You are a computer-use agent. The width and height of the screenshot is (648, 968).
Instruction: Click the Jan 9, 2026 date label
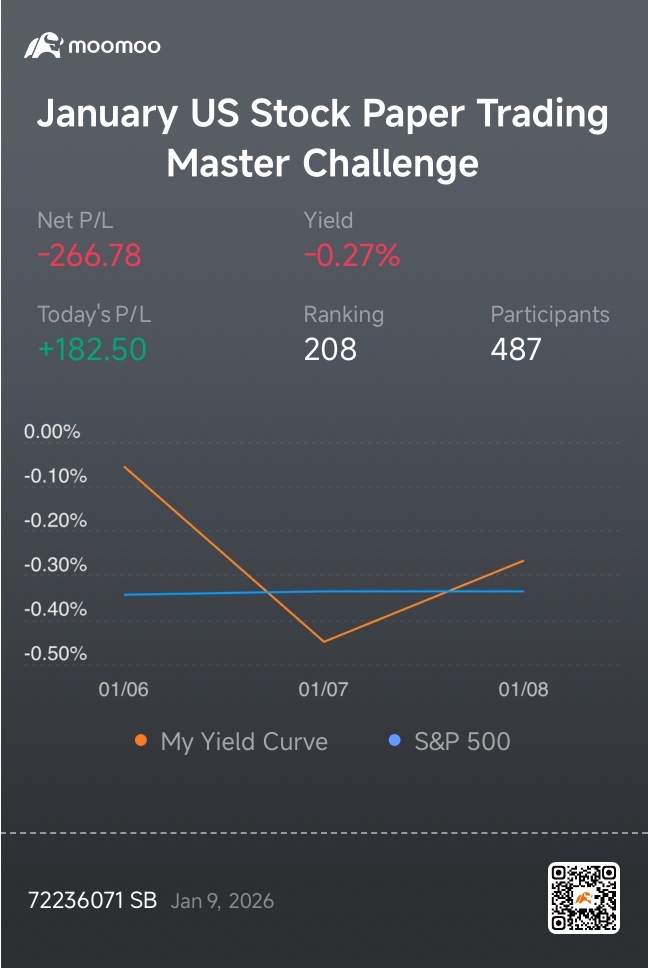click(222, 901)
